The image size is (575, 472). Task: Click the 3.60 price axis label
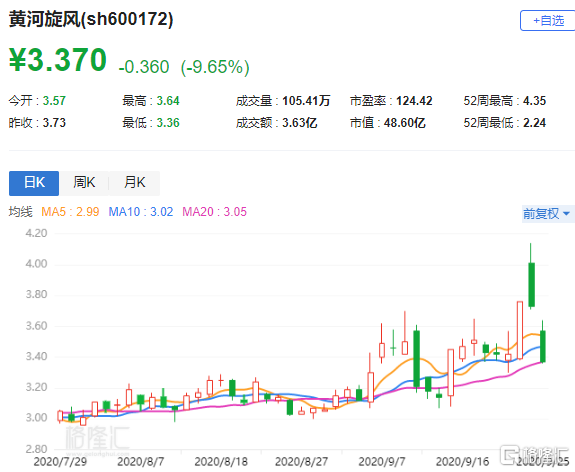point(36,326)
